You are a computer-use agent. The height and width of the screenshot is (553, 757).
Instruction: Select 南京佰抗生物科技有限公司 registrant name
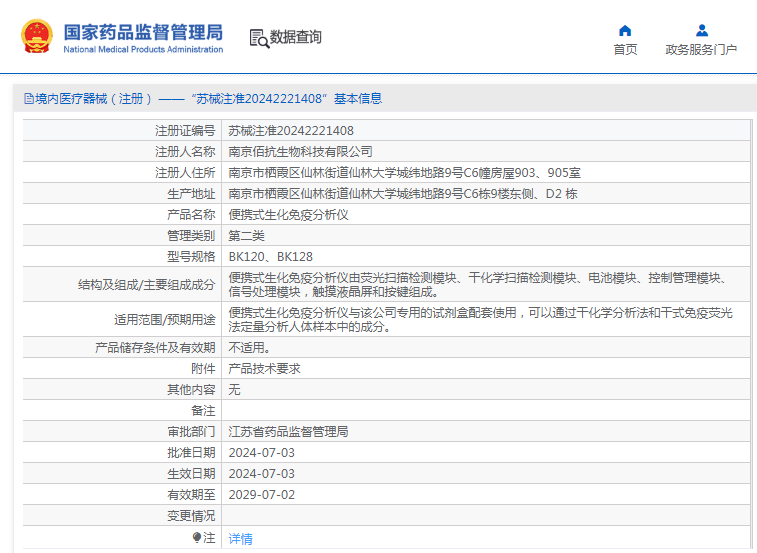pyautogui.click(x=300, y=152)
